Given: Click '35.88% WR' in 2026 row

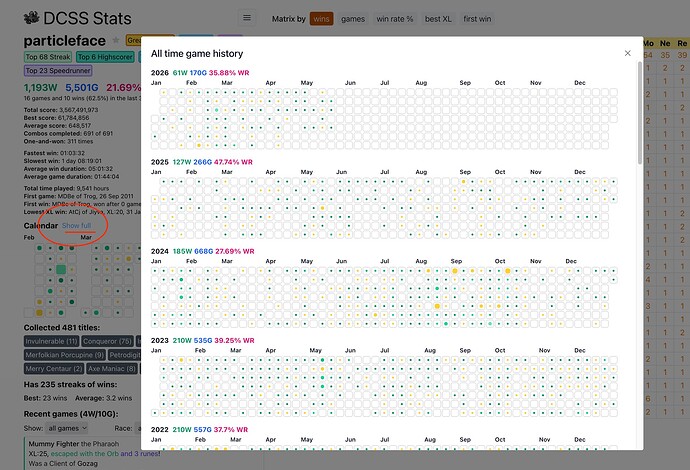Looking at the screenshot, I should pyautogui.click(x=229, y=73).
